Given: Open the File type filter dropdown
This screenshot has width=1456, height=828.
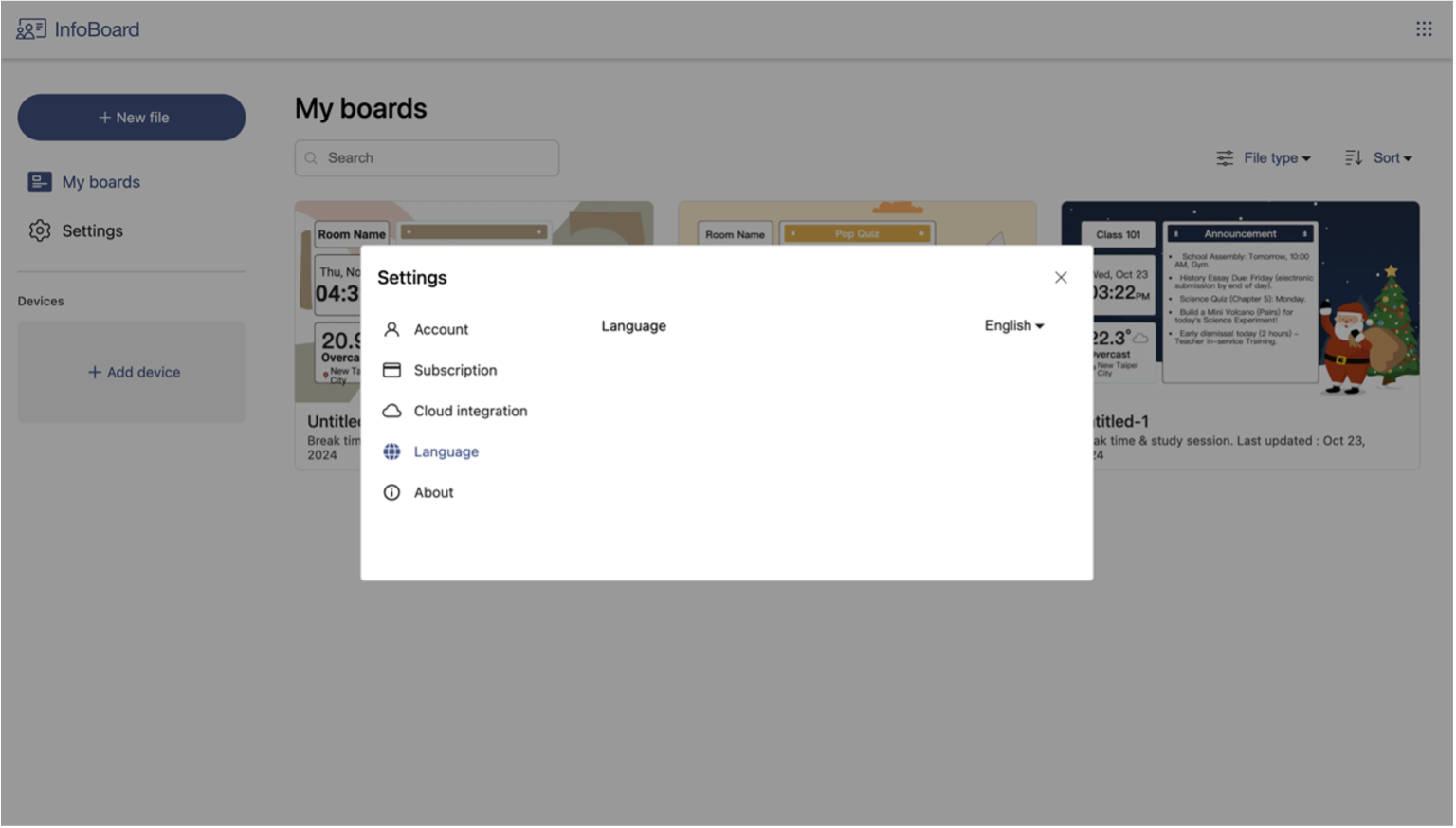Looking at the screenshot, I should (1265, 158).
